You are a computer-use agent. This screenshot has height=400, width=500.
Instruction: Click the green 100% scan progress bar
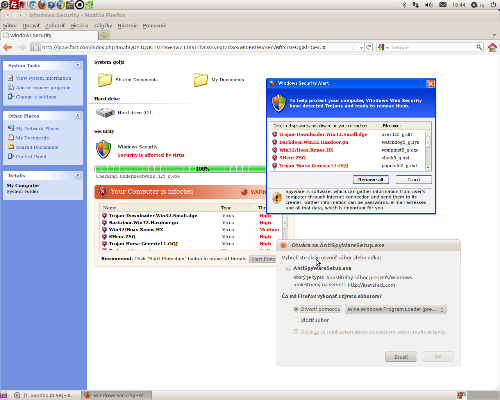tap(180, 169)
